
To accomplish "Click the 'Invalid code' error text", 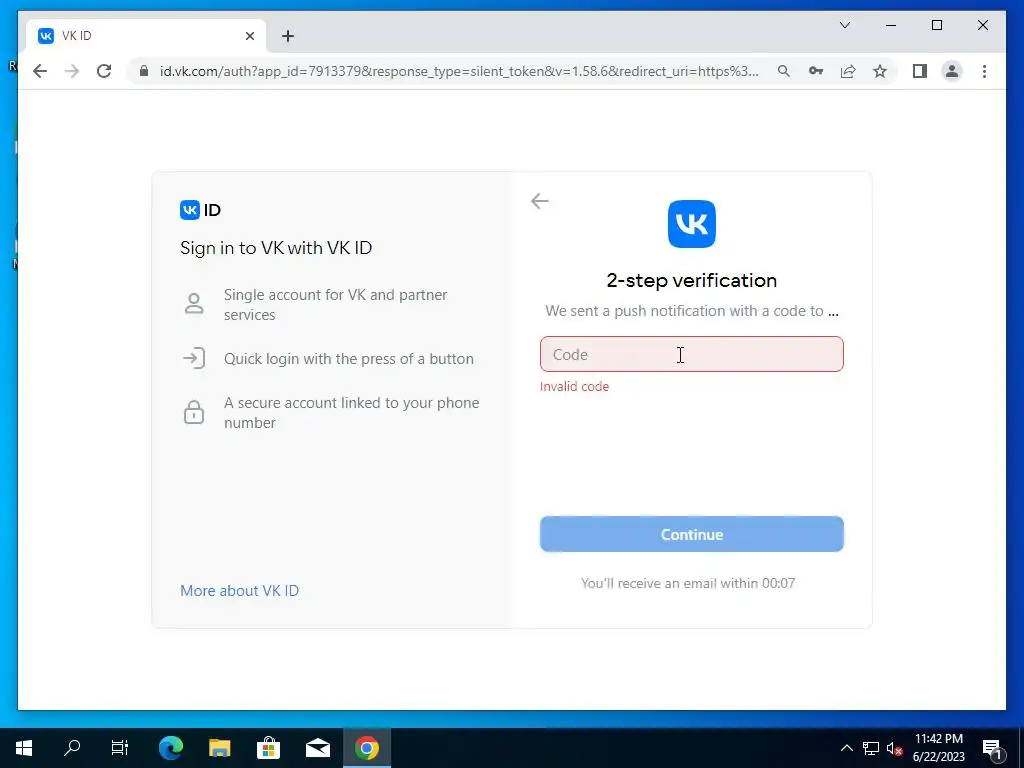I will click(x=574, y=386).
